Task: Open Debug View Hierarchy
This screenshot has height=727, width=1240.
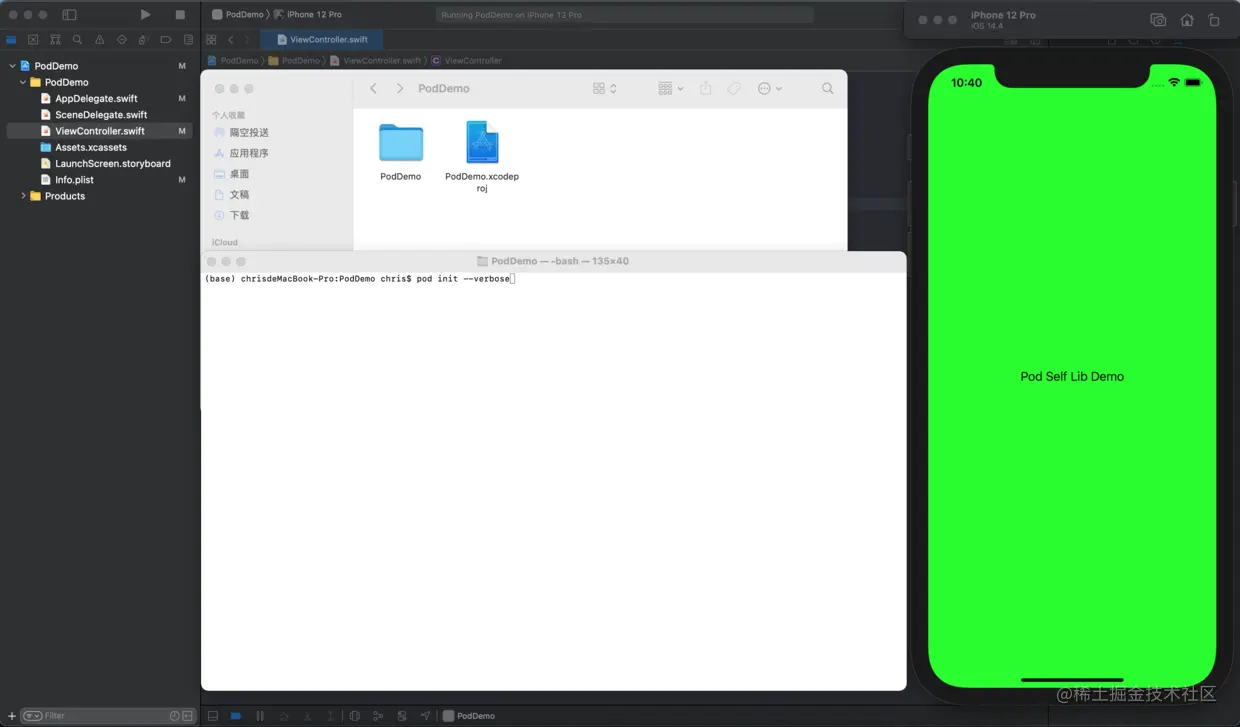Action: 355,716
